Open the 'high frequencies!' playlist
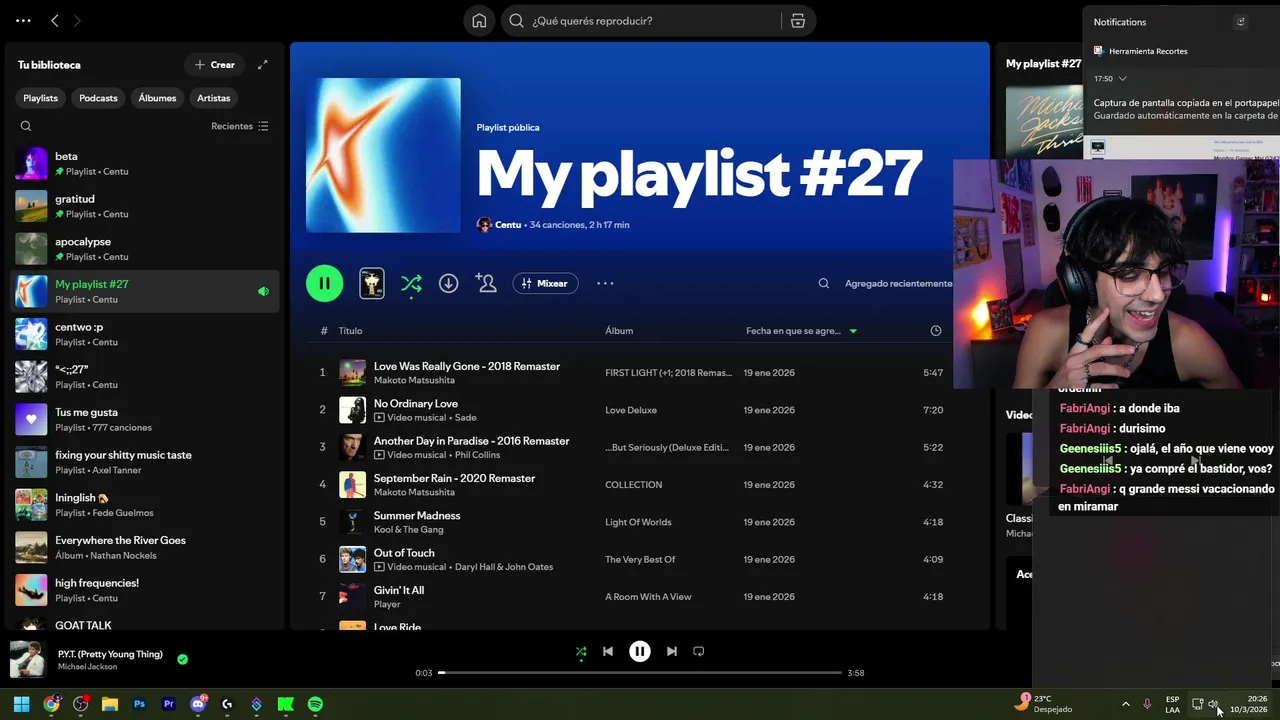The image size is (1280, 720). click(145, 590)
